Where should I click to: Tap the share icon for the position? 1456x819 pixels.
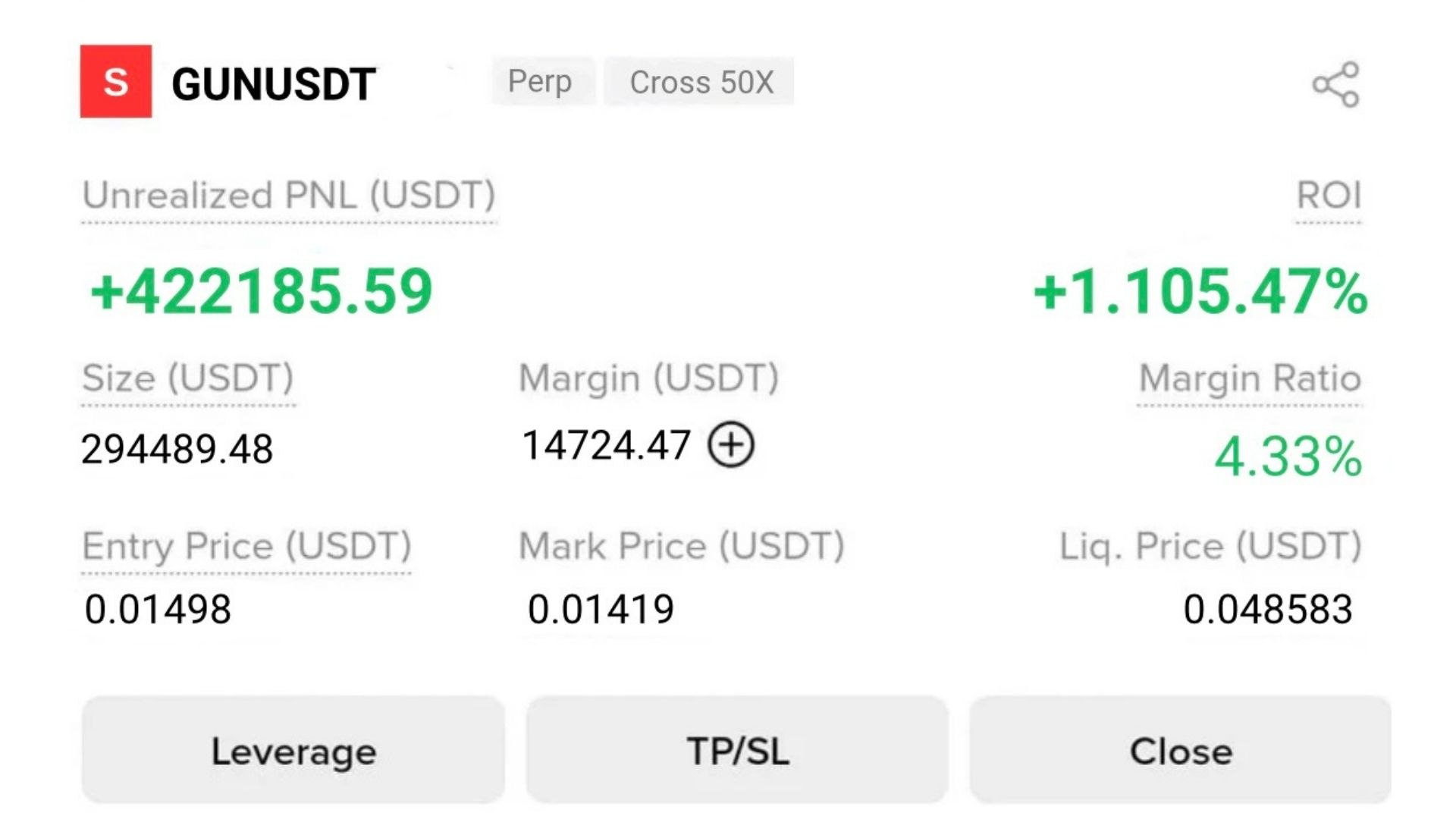pos(1336,84)
